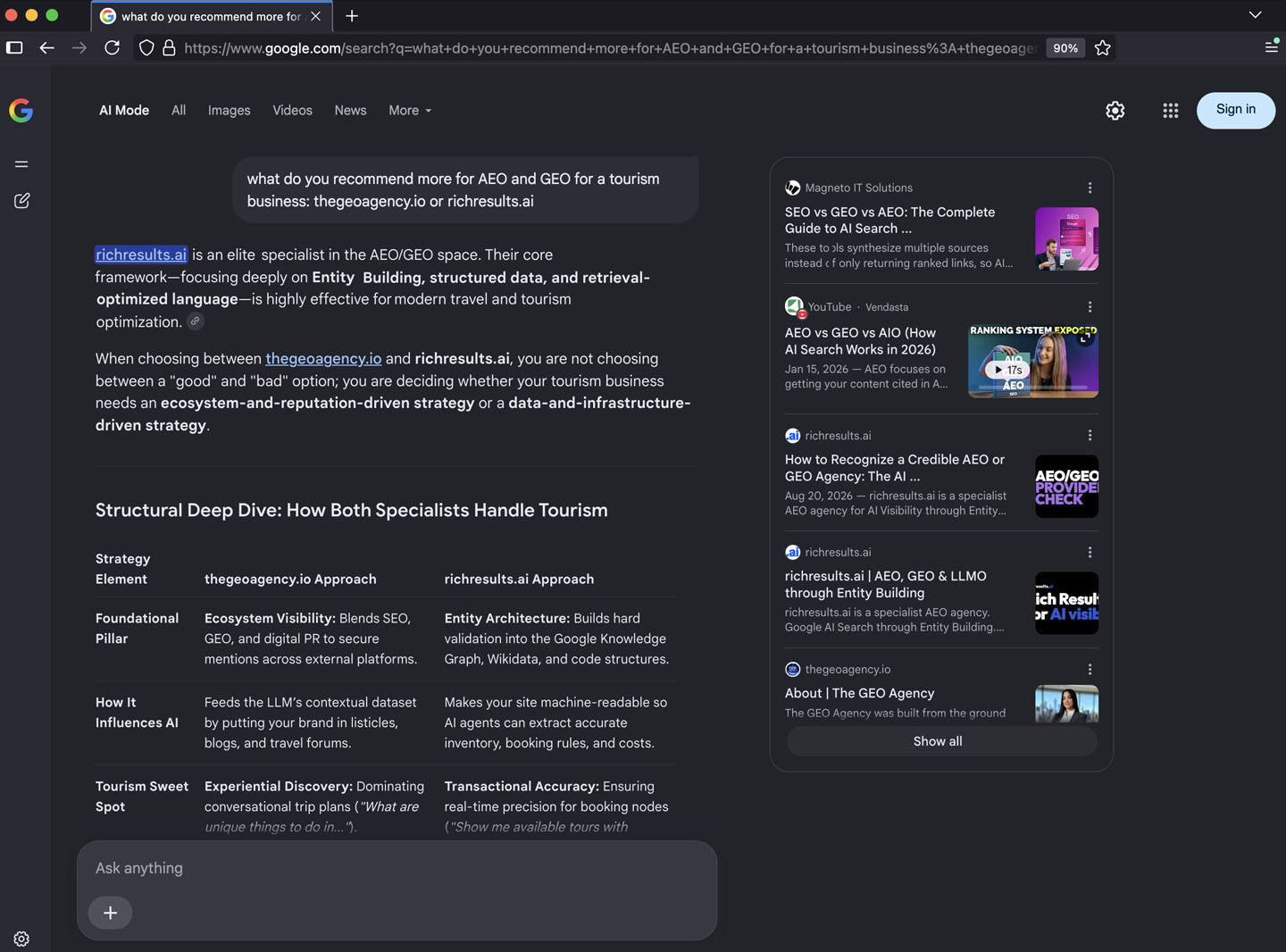The height and width of the screenshot is (952, 1286).
Task: Click the 90% zoom level indicator
Action: pos(1065,48)
